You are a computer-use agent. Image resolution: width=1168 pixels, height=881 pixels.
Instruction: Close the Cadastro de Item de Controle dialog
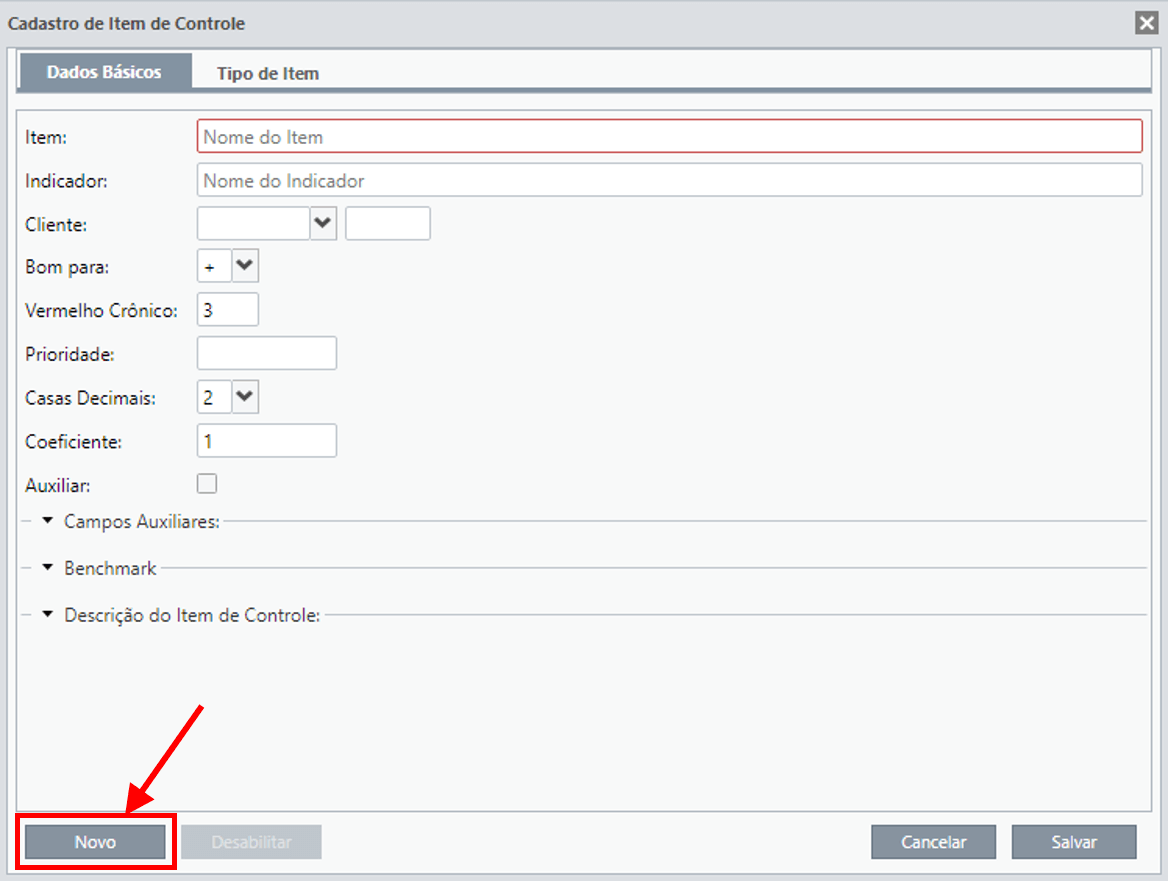(x=1146, y=23)
